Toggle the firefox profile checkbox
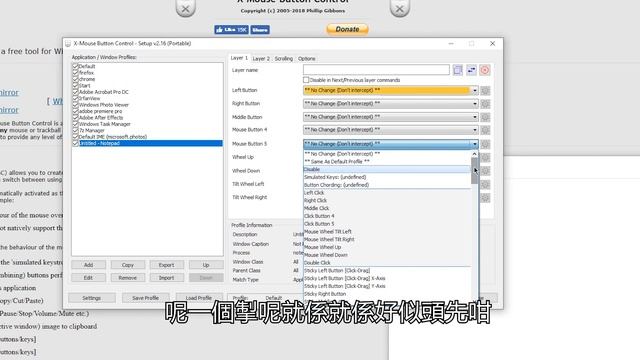The height and width of the screenshot is (360, 640). pyautogui.click(x=75, y=73)
